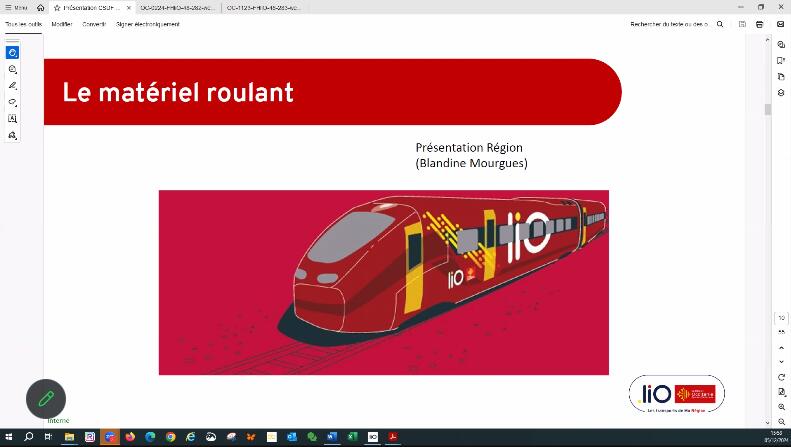The height and width of the screenshot is (447, 791).
Task: Open Google Chrome from the taskbar
Action: pyautogui.click(x=171, y=437)
